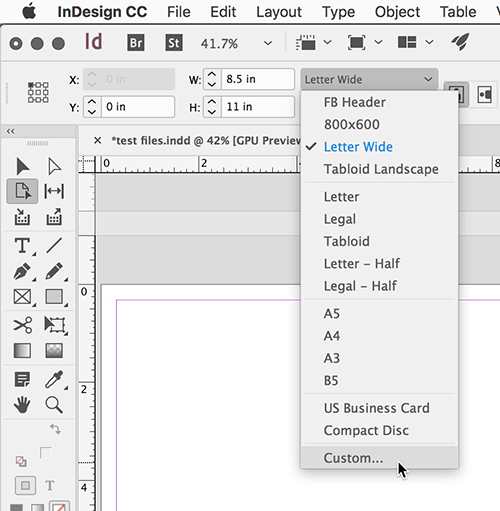
Task: Click the Y position stepper arrows
Action: tap(92, 107)
